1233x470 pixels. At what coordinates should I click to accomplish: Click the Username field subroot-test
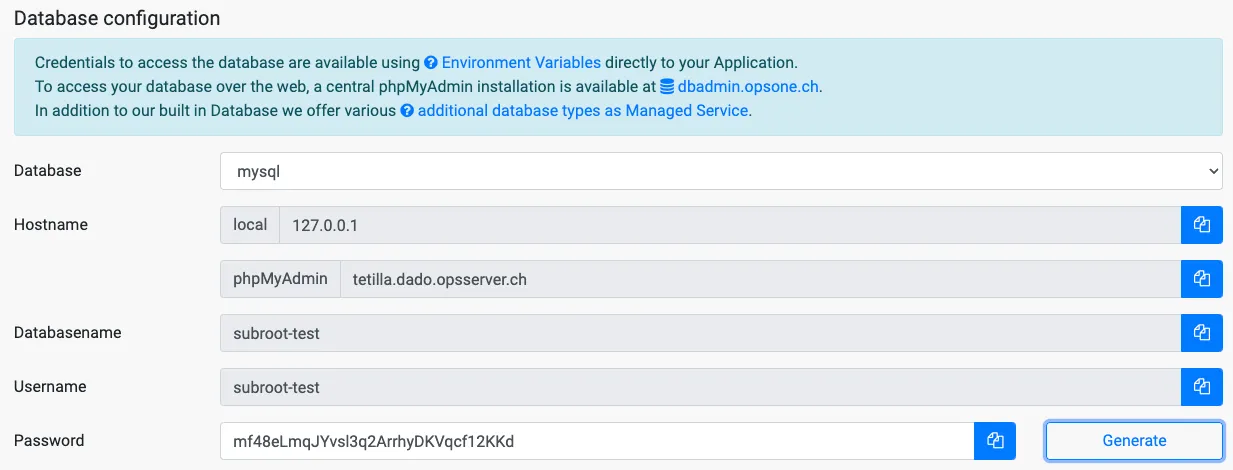[x=700, y=387]
